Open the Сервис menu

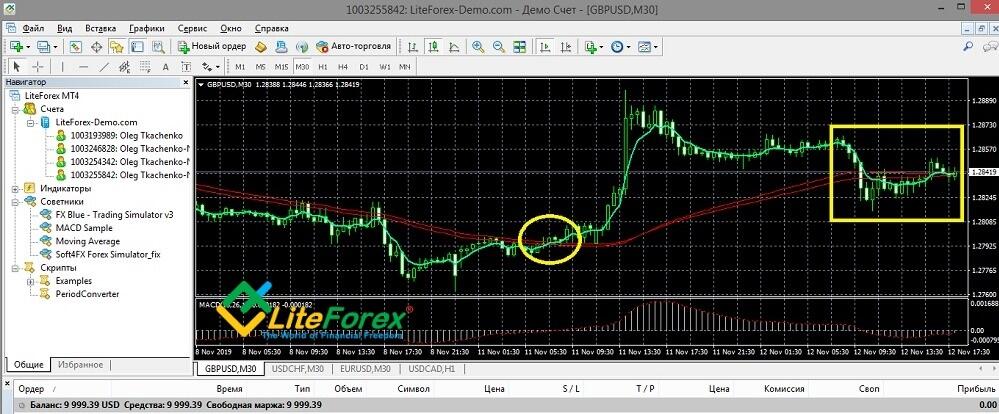(x=192, y=28)
